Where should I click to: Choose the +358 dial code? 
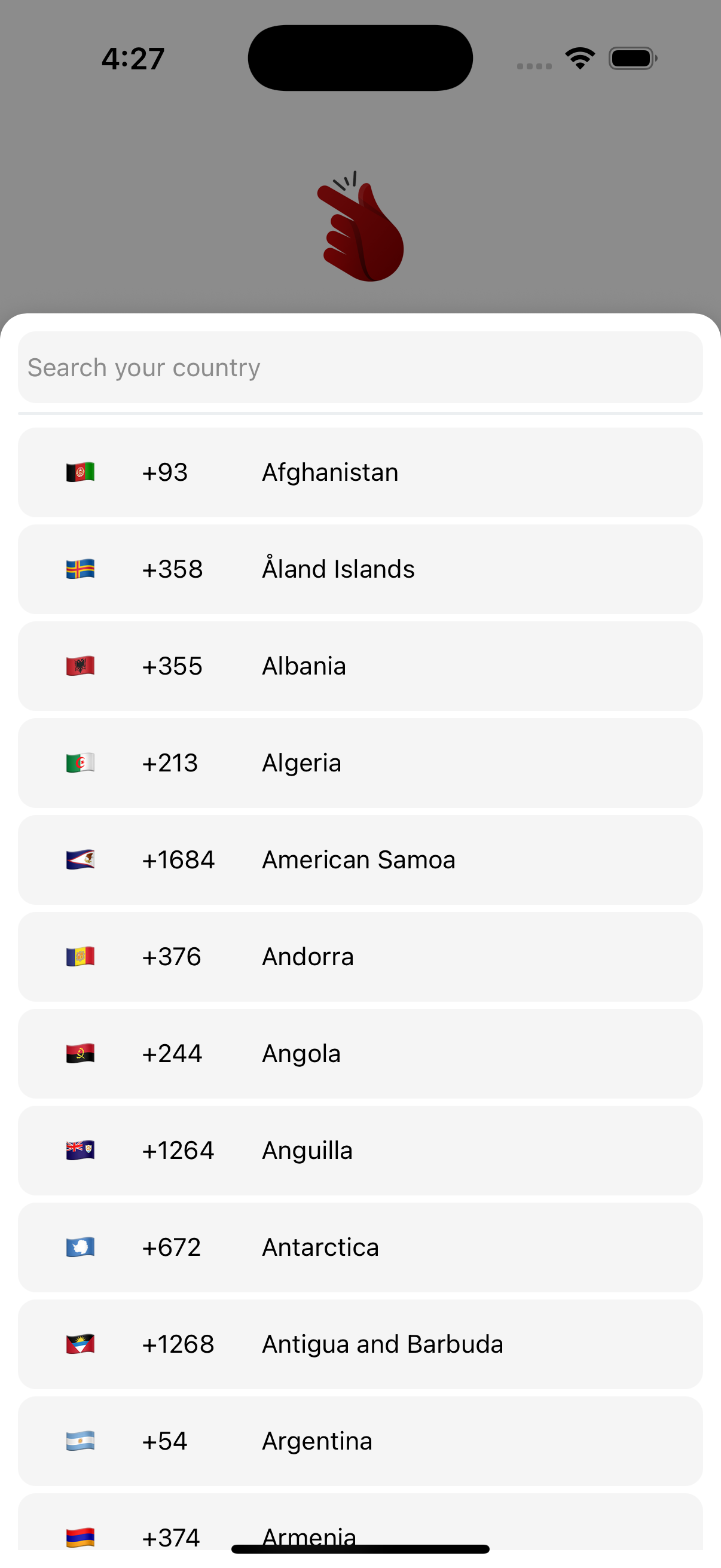pos(172,569)
